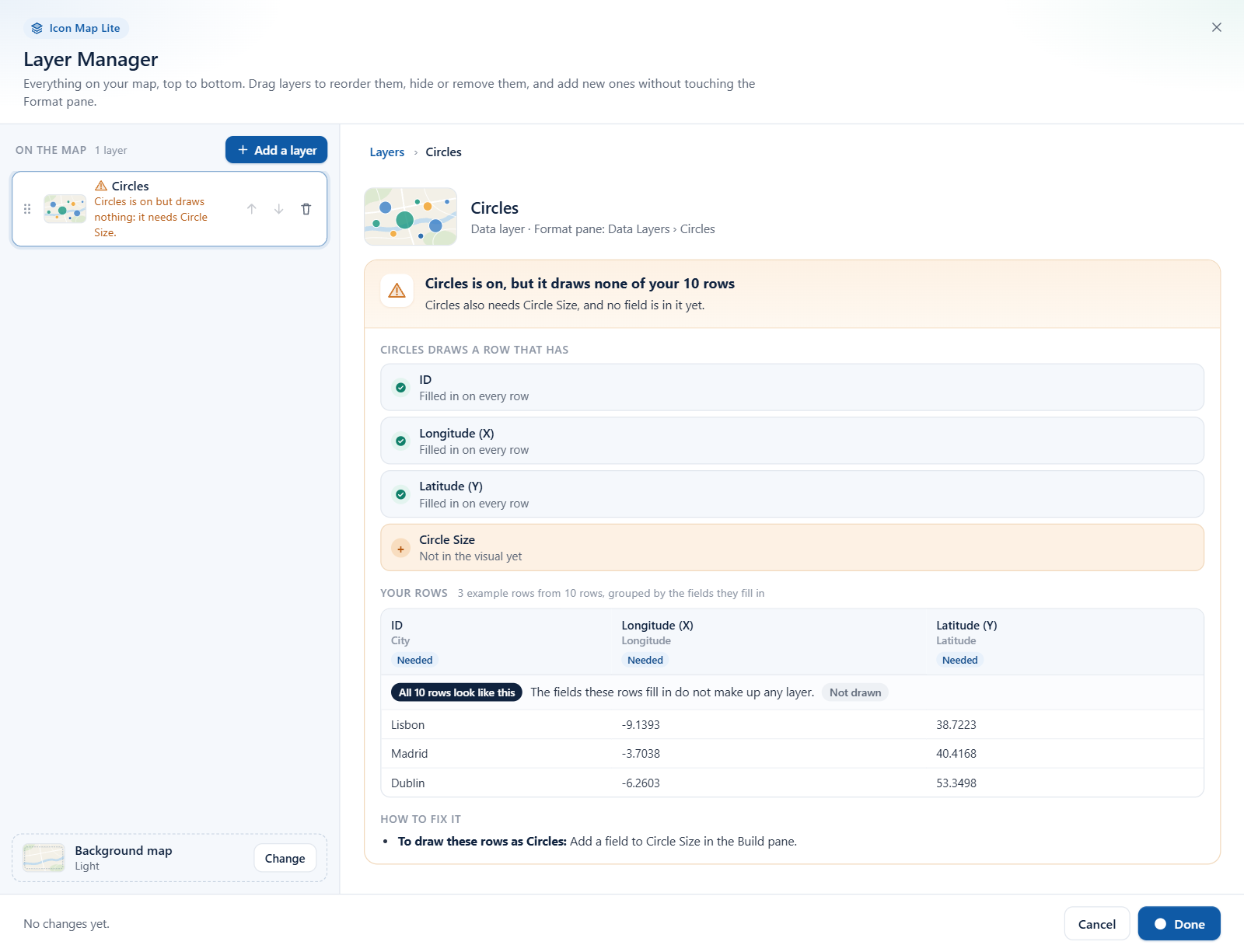Click the green check for Longitude (X)
The height and width of the screenshot is (952, 1244).
tap(401, 441)
